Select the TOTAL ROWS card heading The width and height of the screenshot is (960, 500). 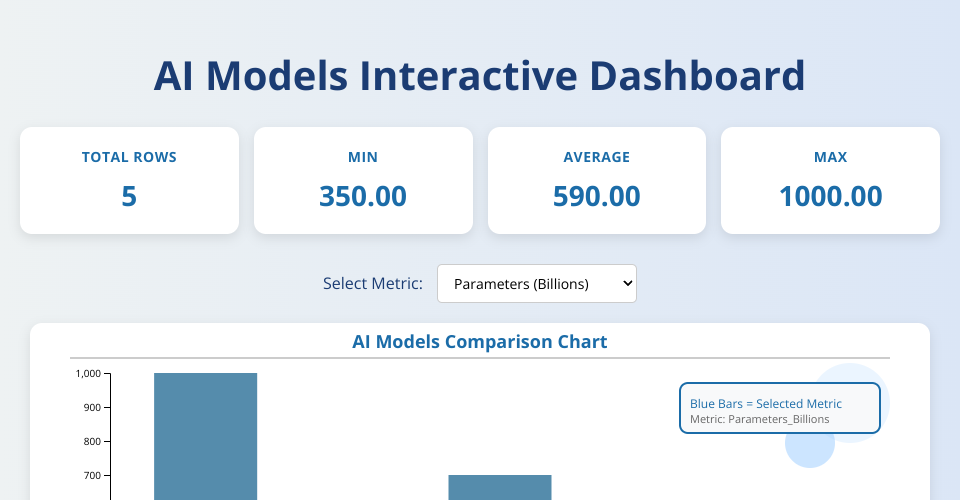pyautogui.click(x=129, y=157)
